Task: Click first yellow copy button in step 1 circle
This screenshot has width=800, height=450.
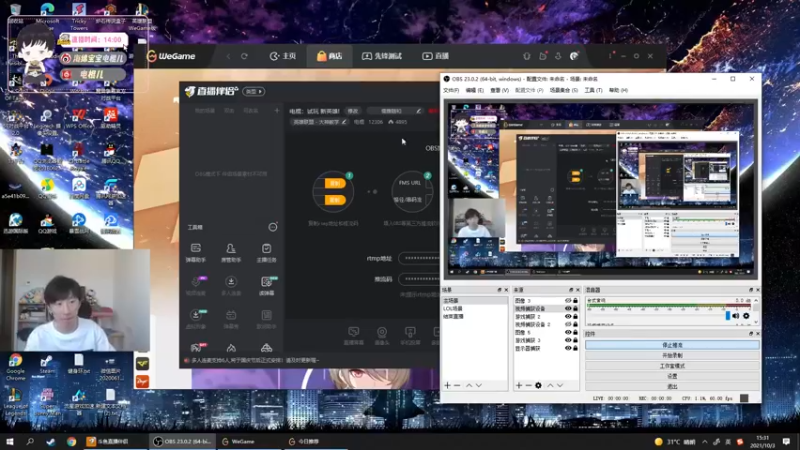Action: [335, 184]
